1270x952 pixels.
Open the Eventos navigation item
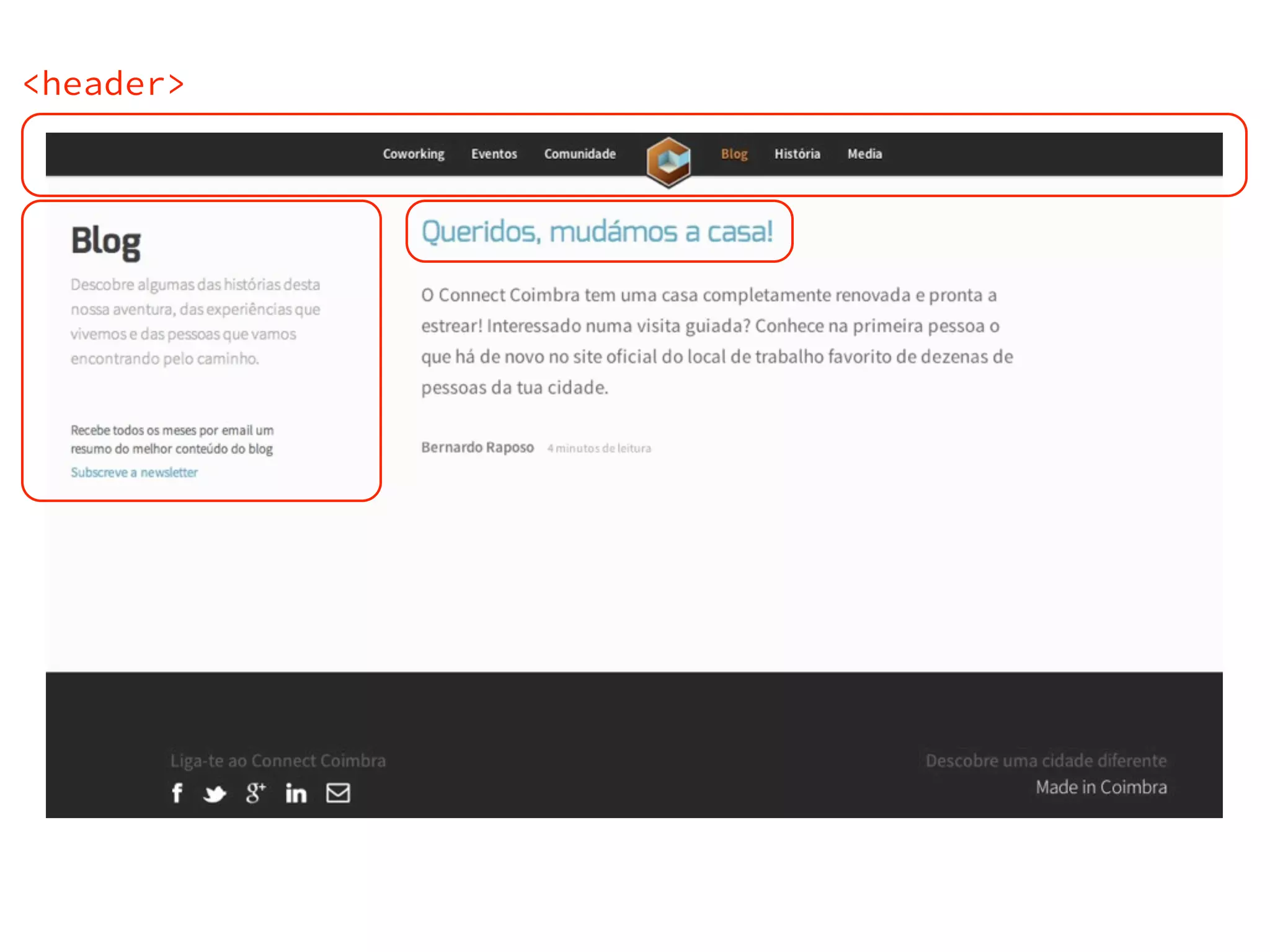[x=494, y=154]
